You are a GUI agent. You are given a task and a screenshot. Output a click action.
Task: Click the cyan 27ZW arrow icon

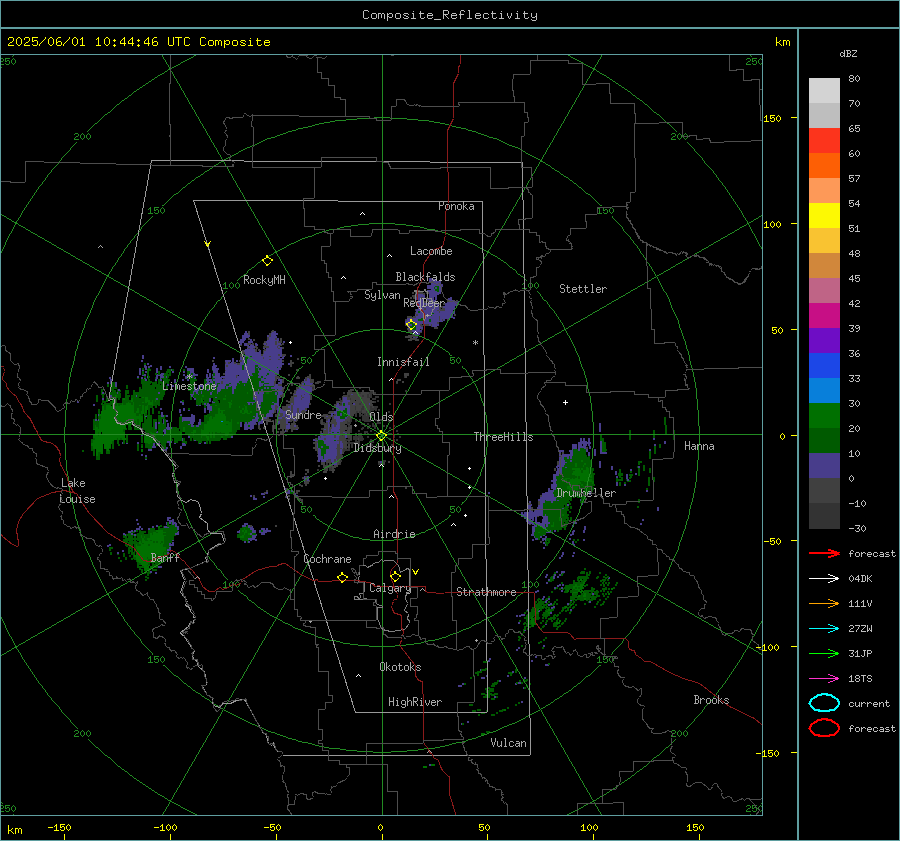(x=824, y=629)
